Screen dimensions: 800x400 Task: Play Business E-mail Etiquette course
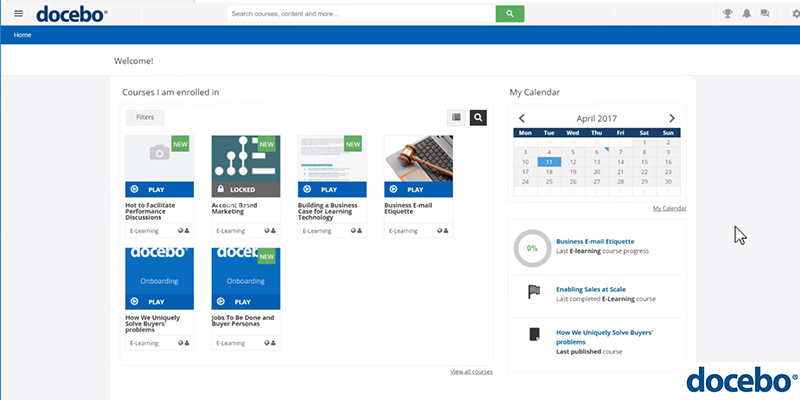click(x=418, y=189)
